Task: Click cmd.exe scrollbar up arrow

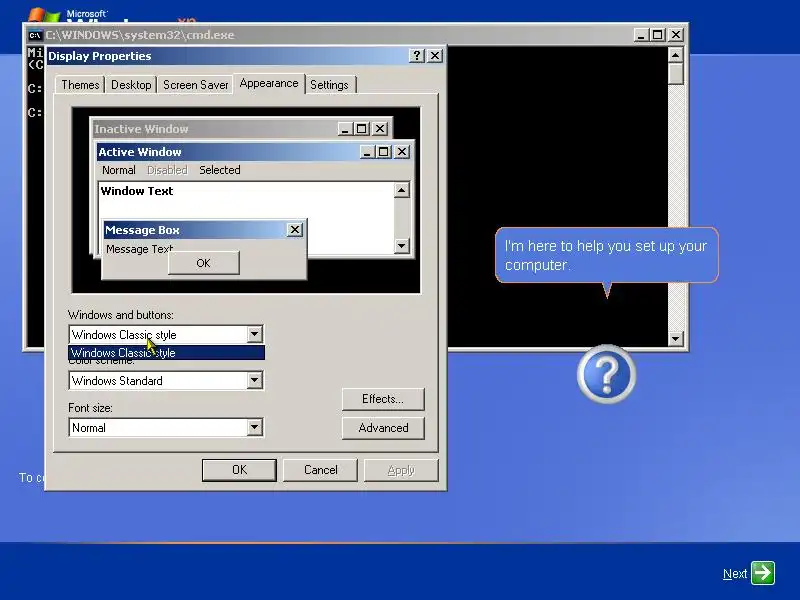Action: pos(676,55)
